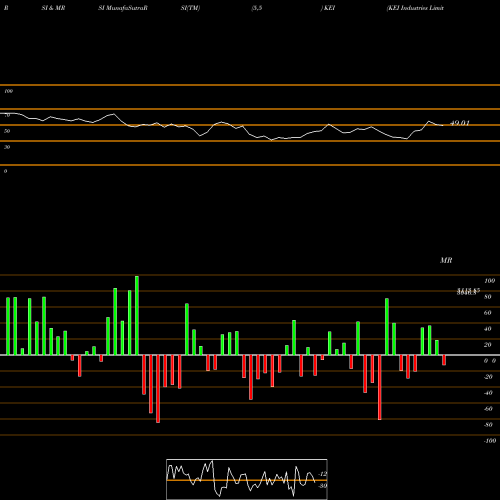
Task: Click the MR axis label -80
Action: (x=488, y=425)
